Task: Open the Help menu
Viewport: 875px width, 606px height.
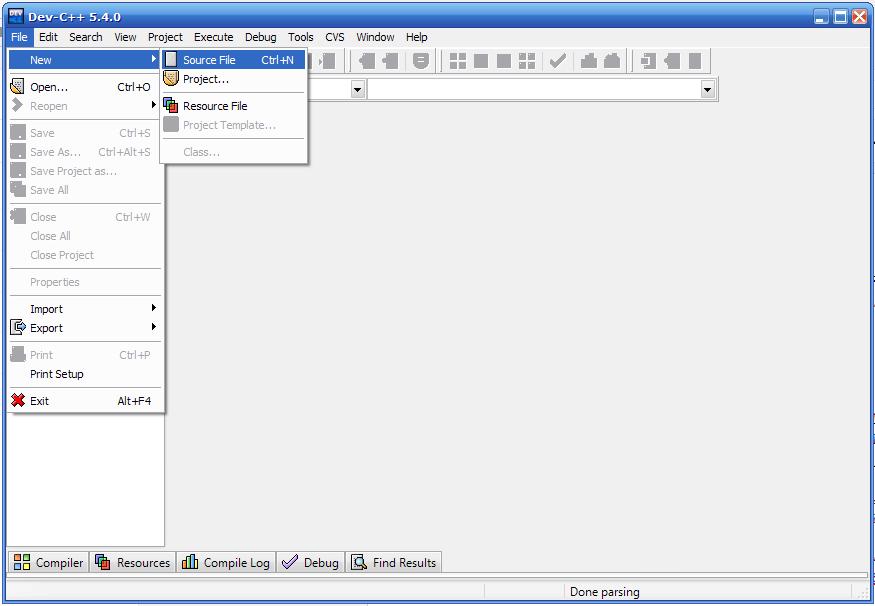Action: 417,37
